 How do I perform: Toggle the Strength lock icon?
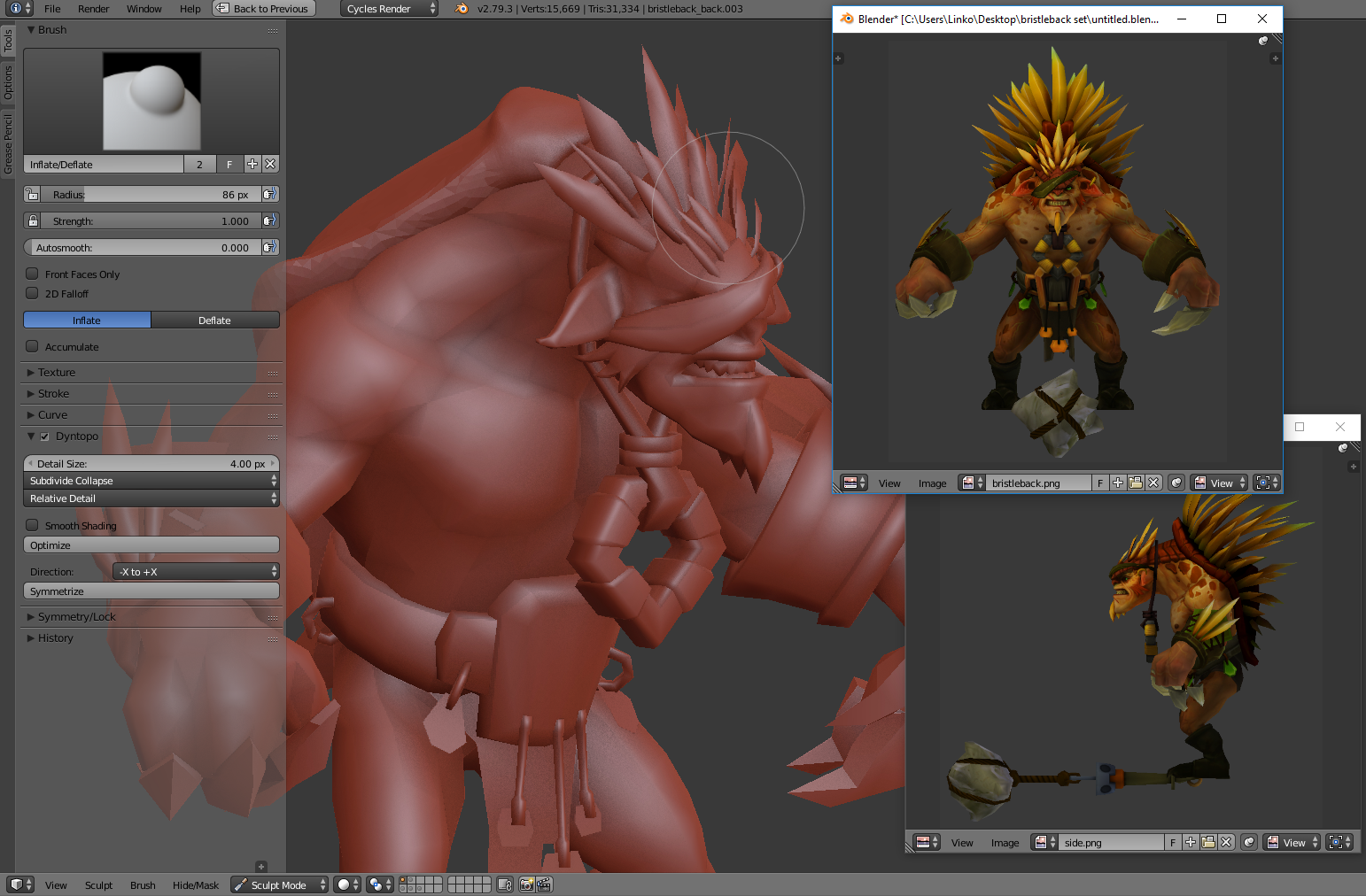tap(33, 220)
